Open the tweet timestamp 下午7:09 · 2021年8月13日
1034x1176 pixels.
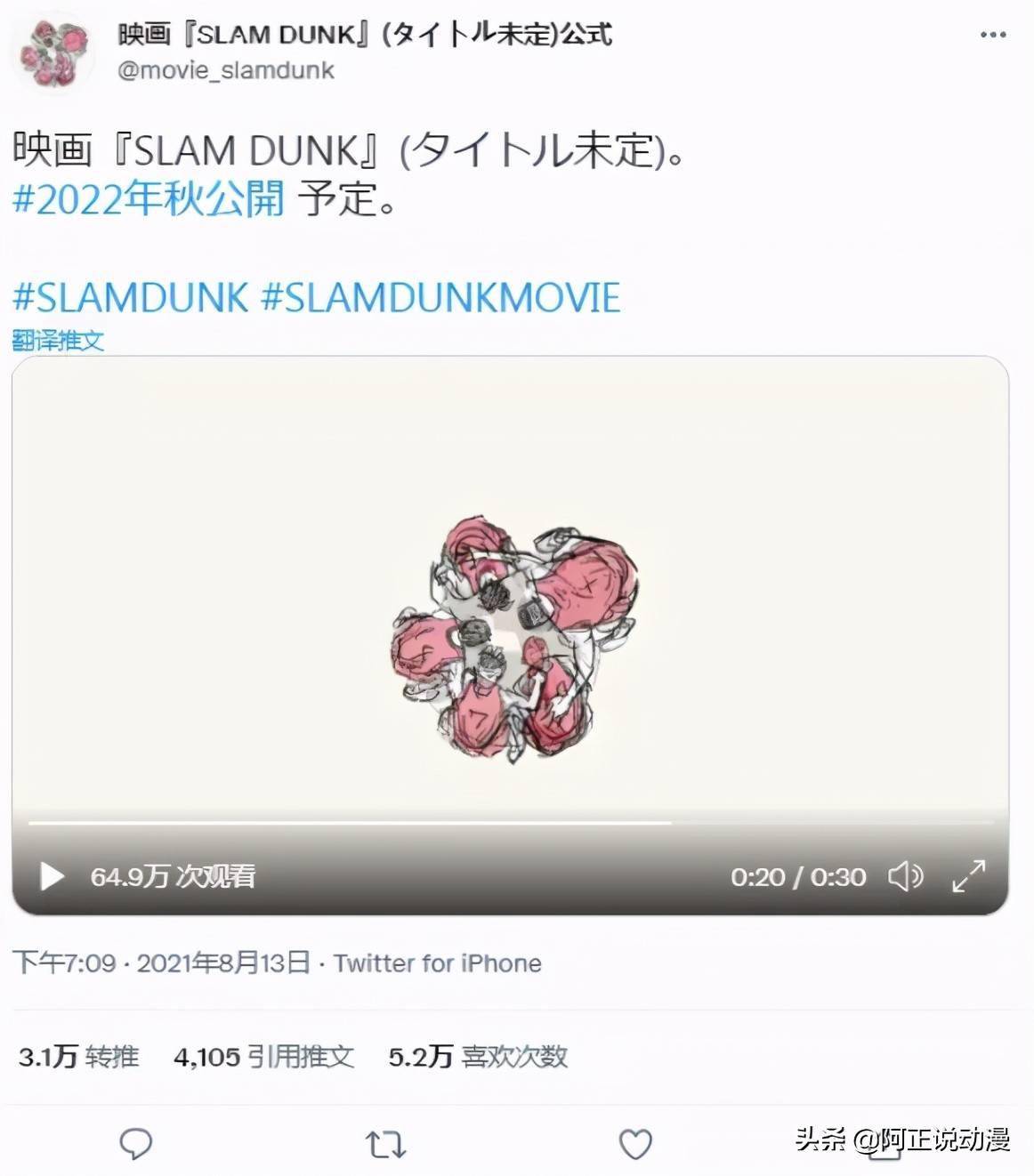(x=161, y=963)
